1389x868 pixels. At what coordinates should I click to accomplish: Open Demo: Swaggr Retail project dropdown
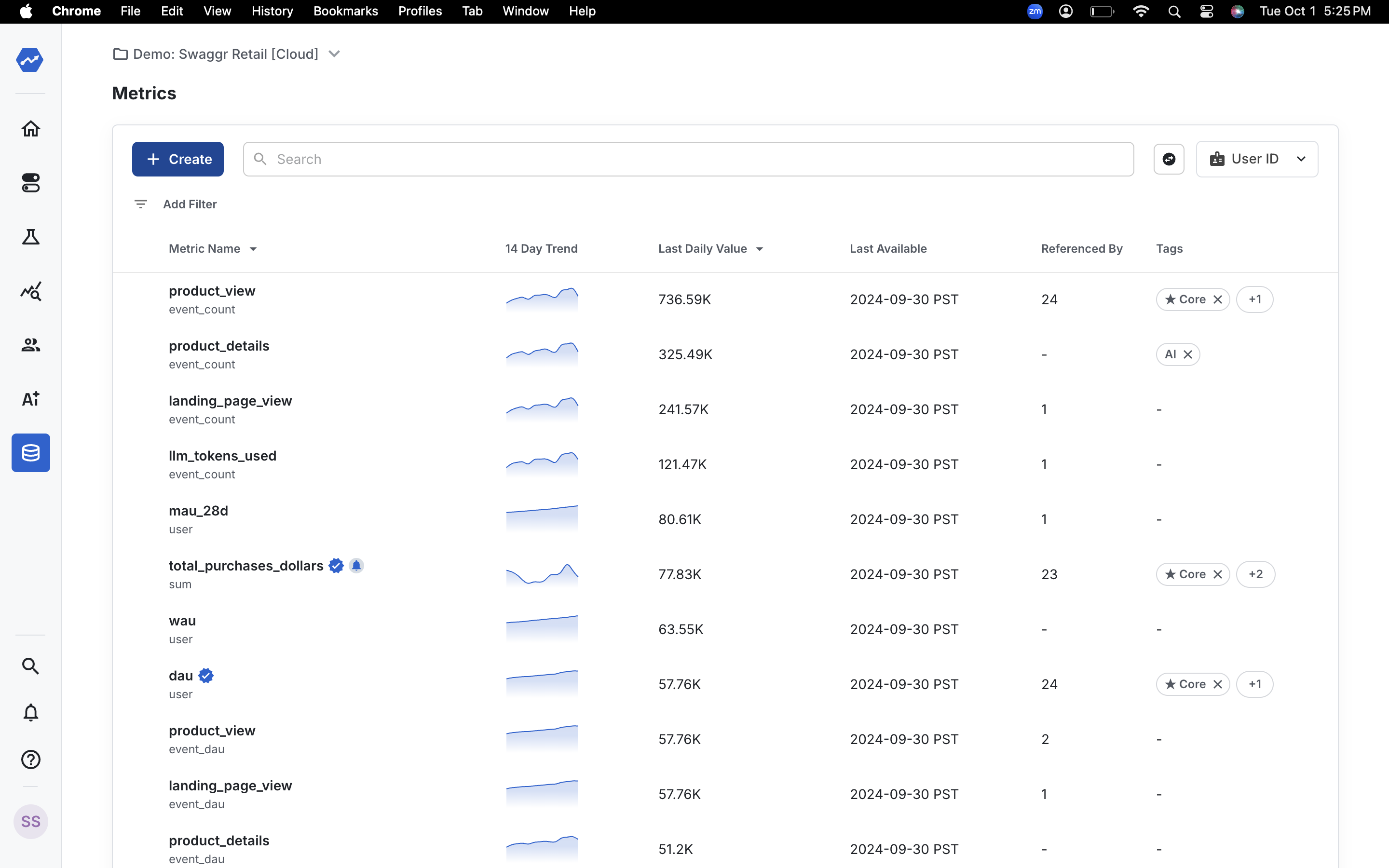pos(334,54)
